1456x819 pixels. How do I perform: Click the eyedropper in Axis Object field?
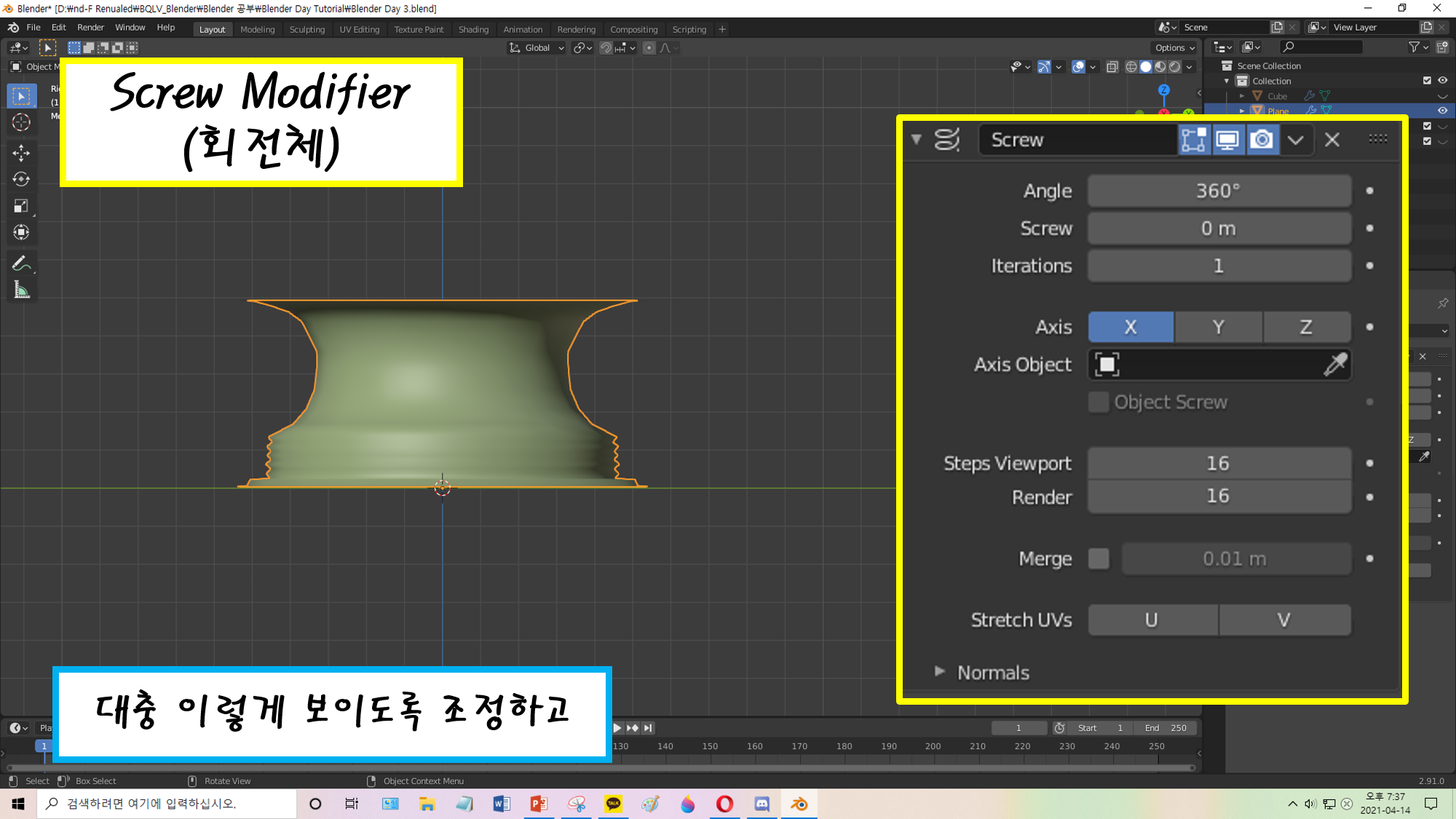click(1334, 364)
